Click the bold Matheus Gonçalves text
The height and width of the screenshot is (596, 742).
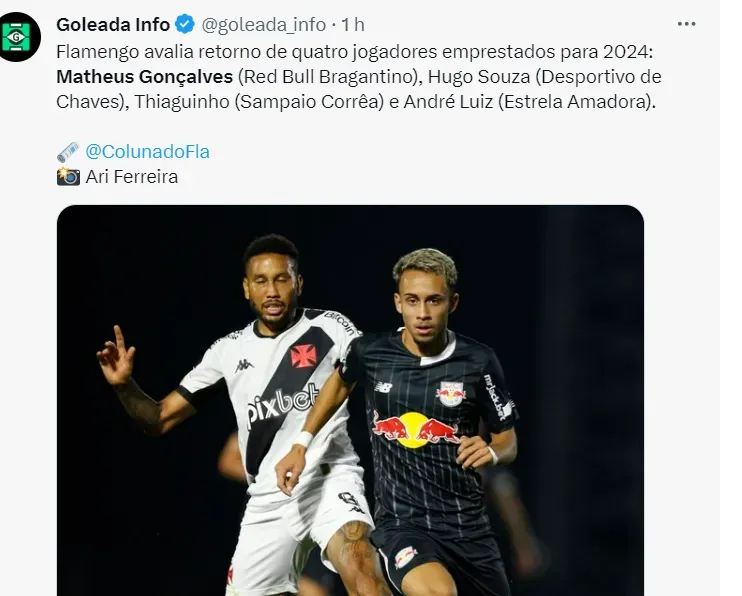click(144, 77)
